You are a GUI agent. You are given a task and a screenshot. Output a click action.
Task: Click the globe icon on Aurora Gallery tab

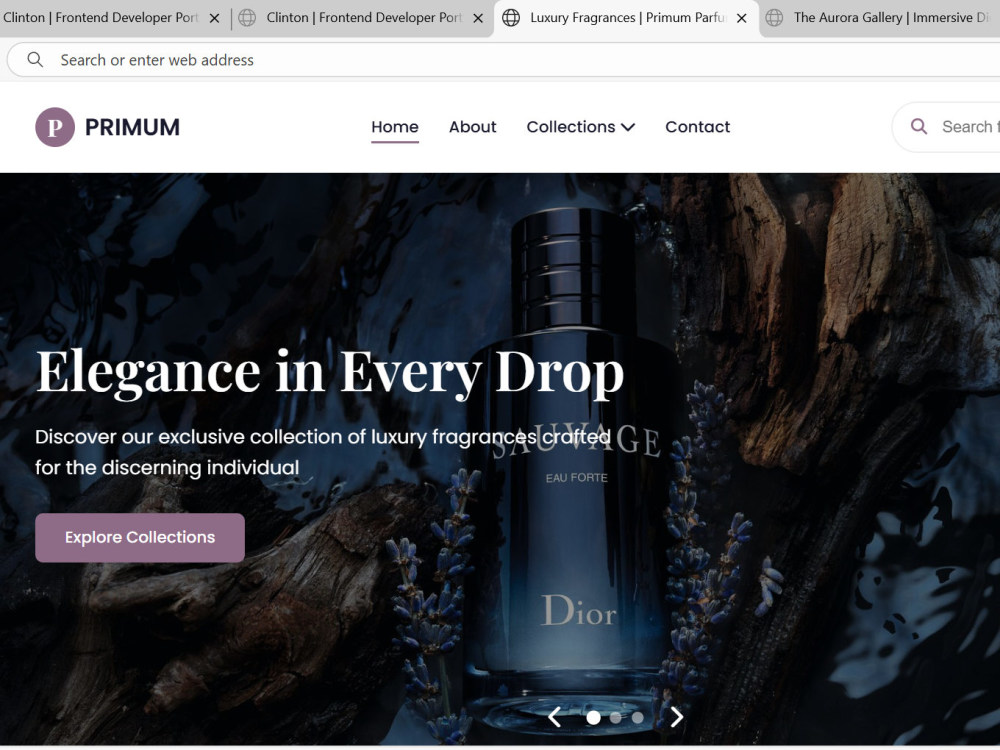(774, 18)
